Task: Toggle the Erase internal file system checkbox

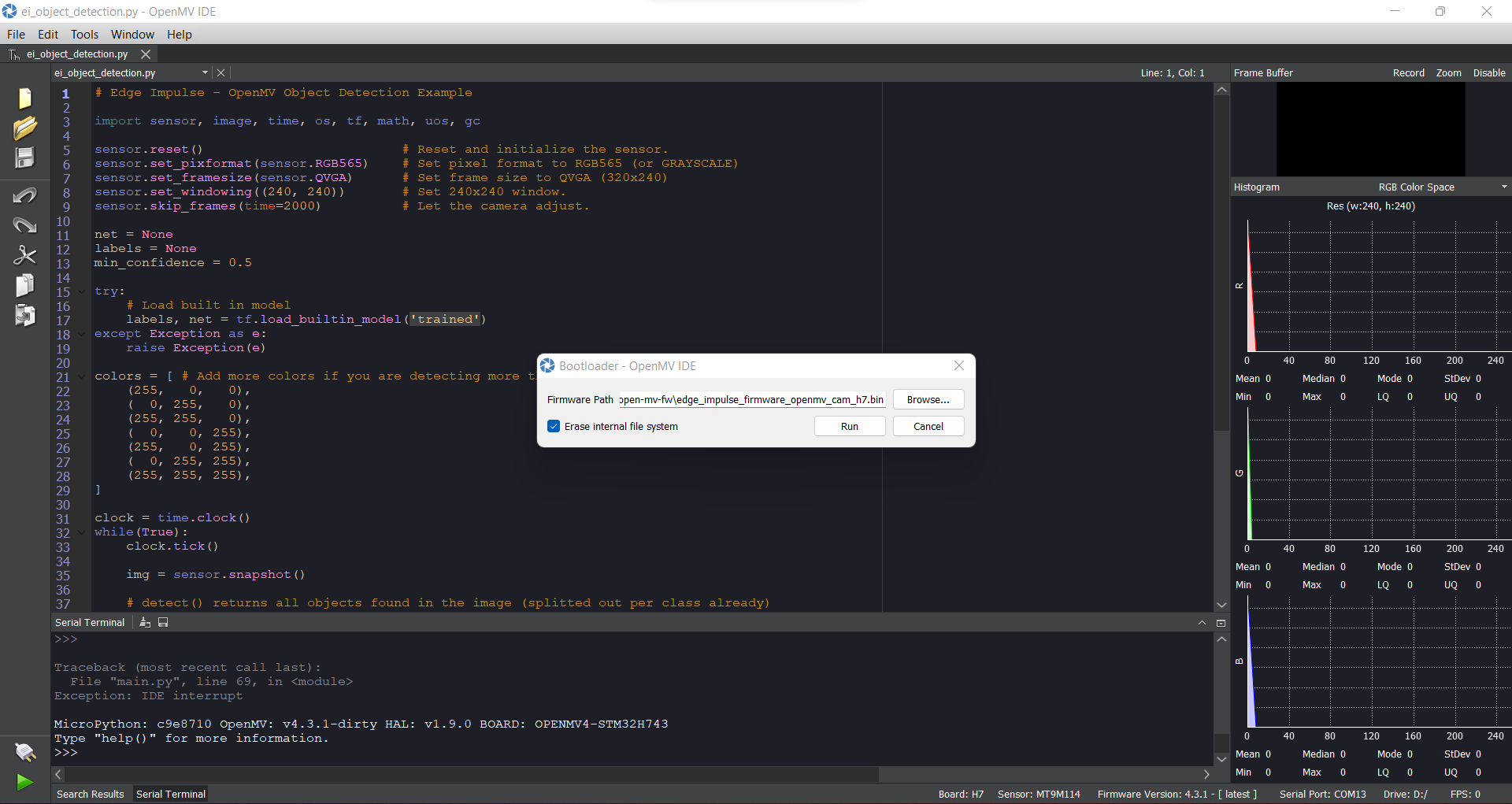Action: (x=554, y=426)
